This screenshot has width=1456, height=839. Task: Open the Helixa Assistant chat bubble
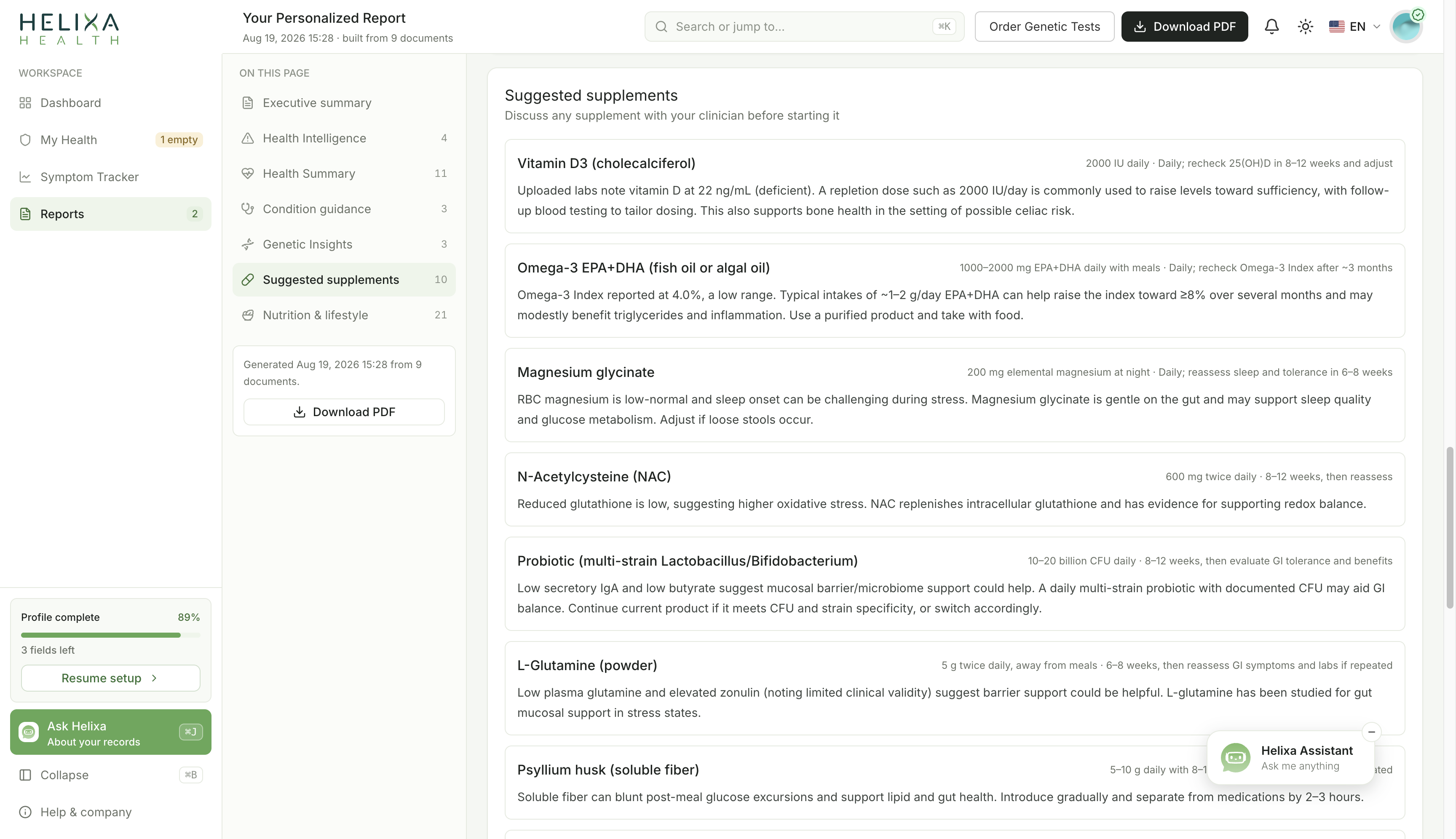click(1290, 758)
